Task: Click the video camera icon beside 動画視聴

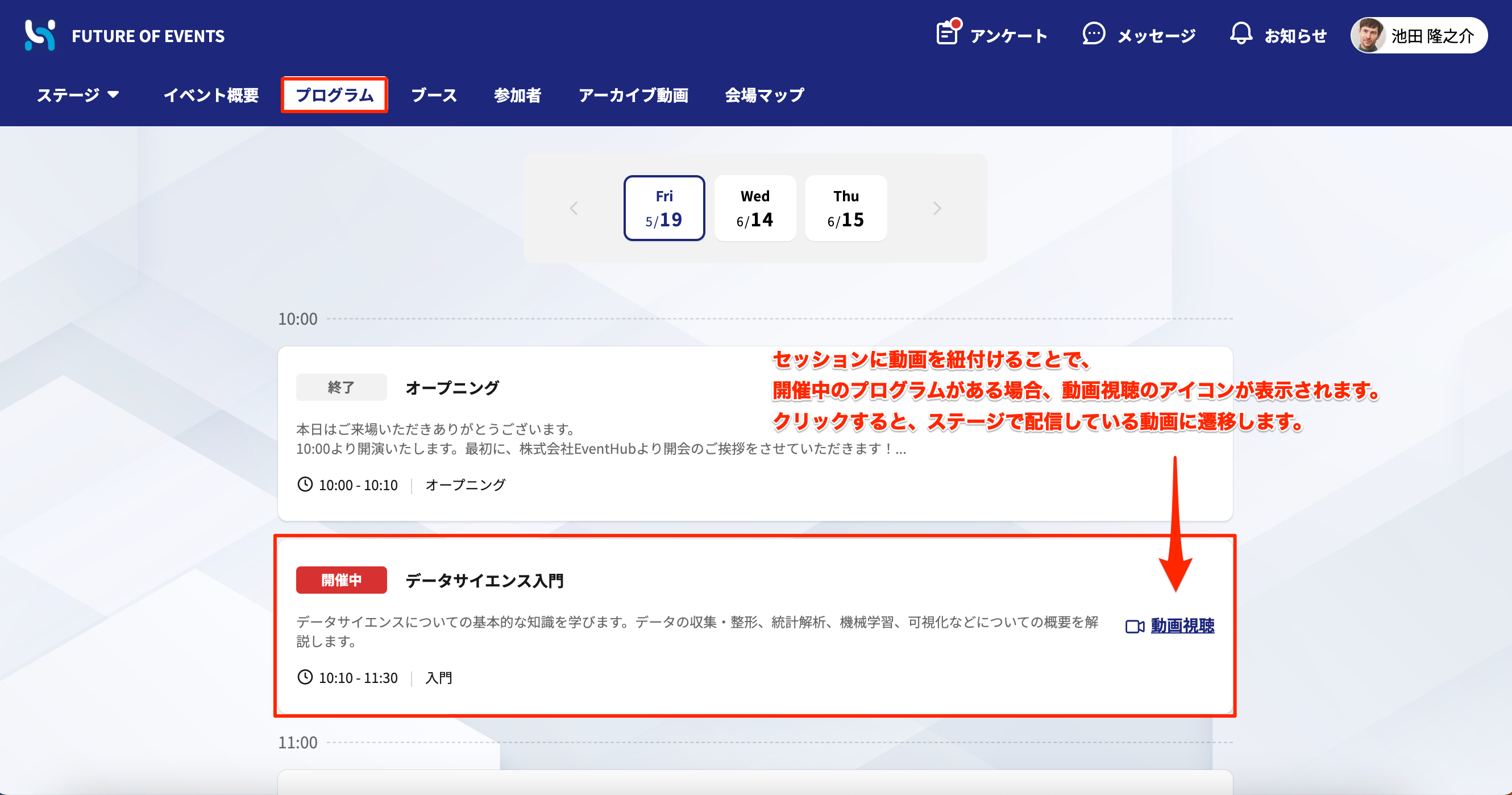Action: [x=1135, y=627]
